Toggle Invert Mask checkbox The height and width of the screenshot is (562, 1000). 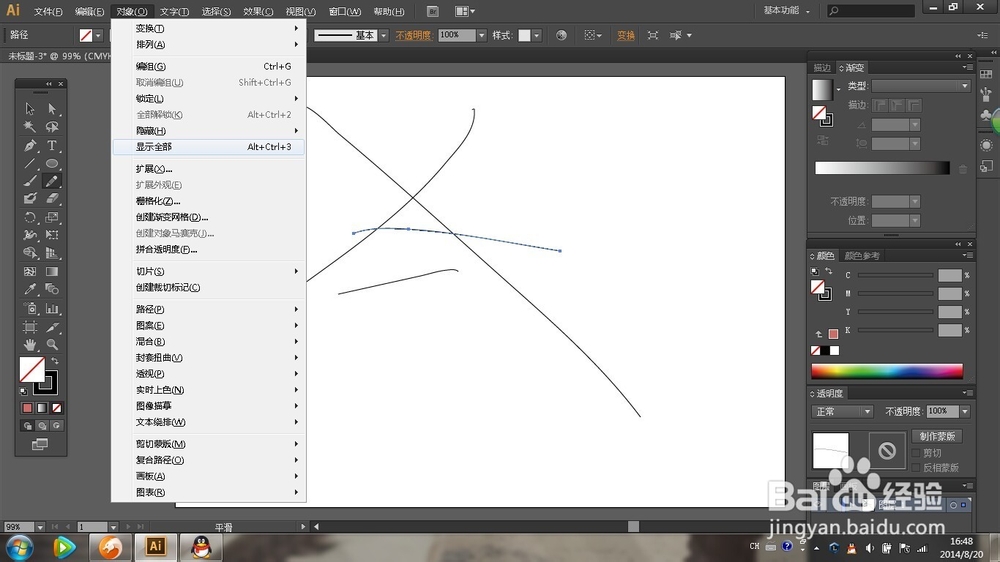916,468
